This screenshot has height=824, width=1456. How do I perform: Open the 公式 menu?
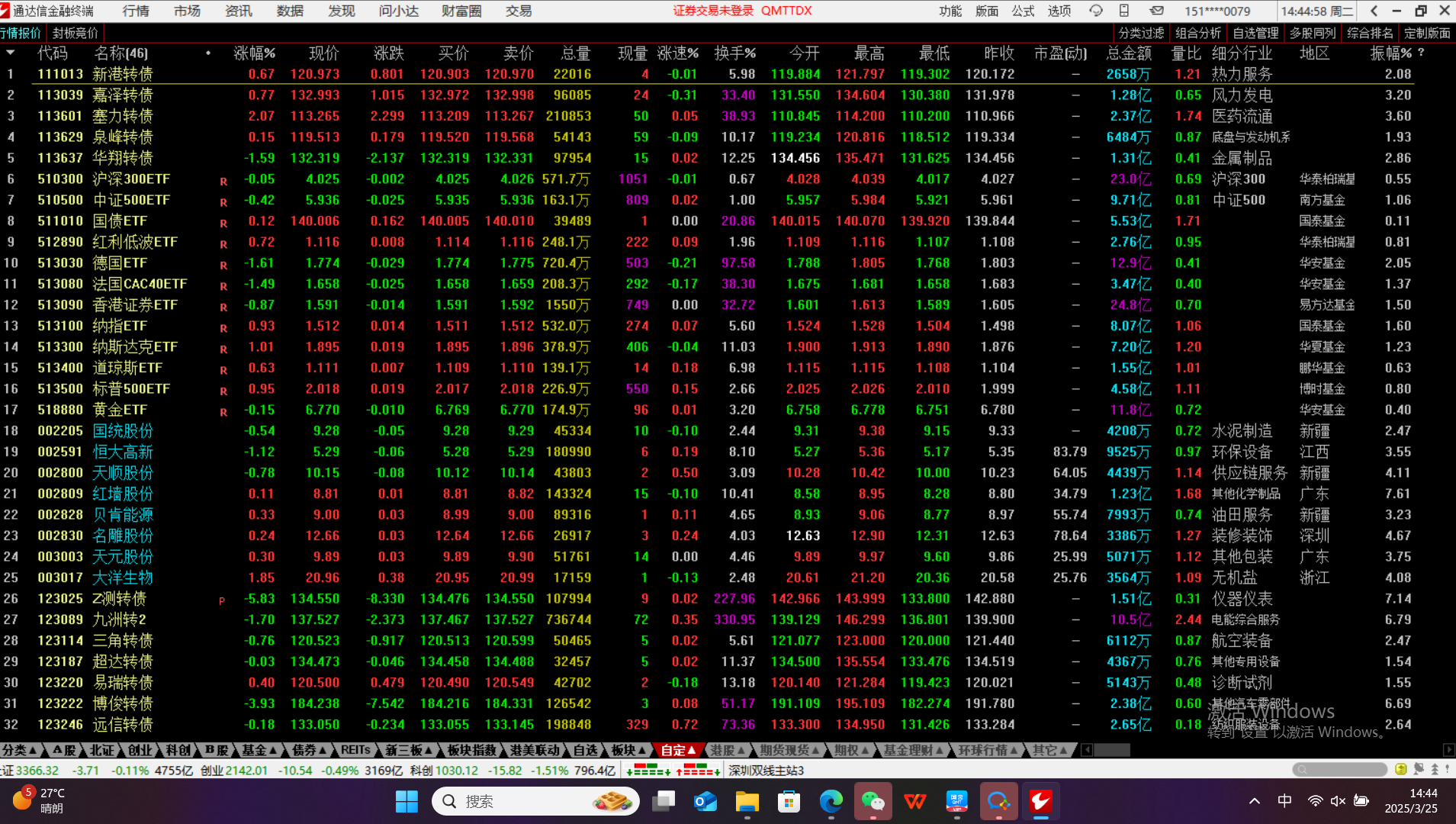click(1023, 11)
